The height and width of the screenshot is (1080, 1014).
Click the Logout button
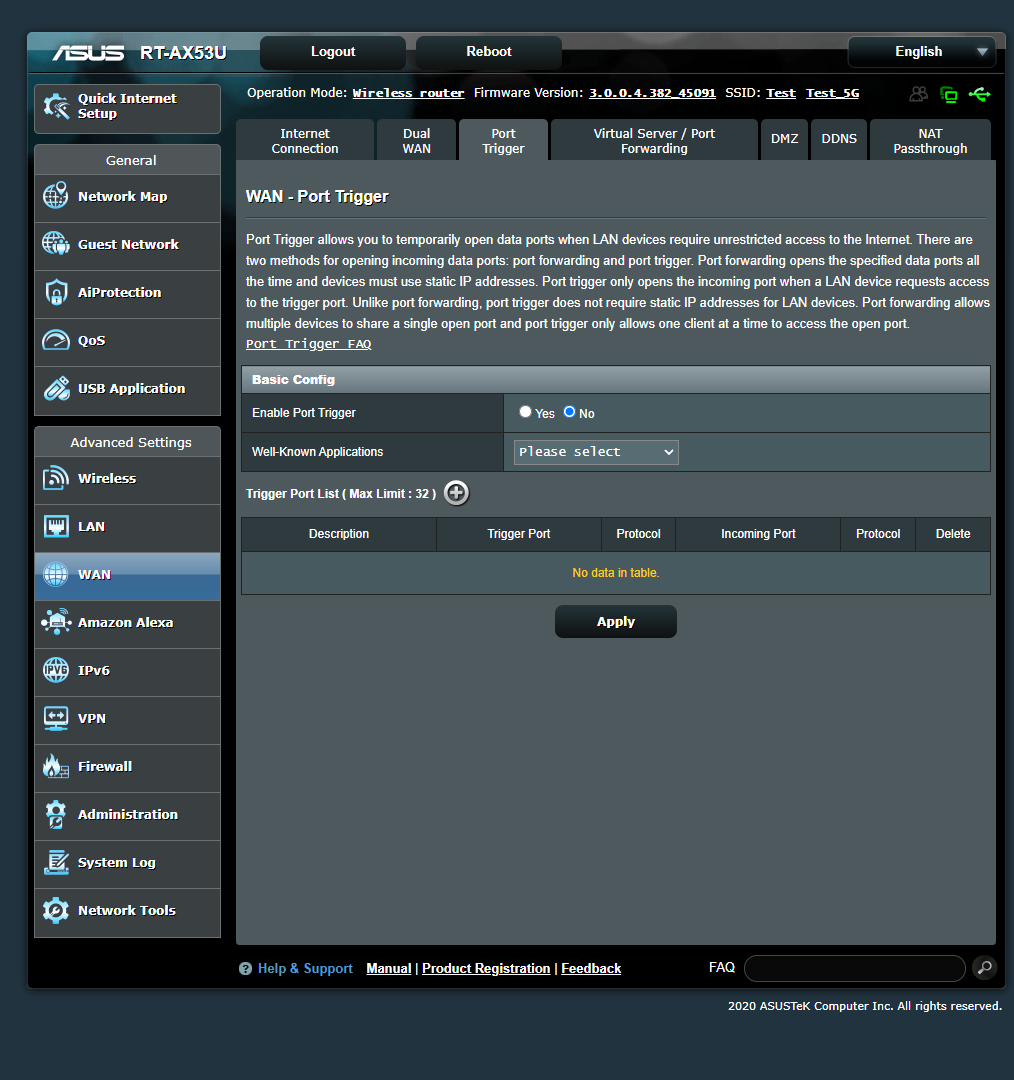[333, 52]
